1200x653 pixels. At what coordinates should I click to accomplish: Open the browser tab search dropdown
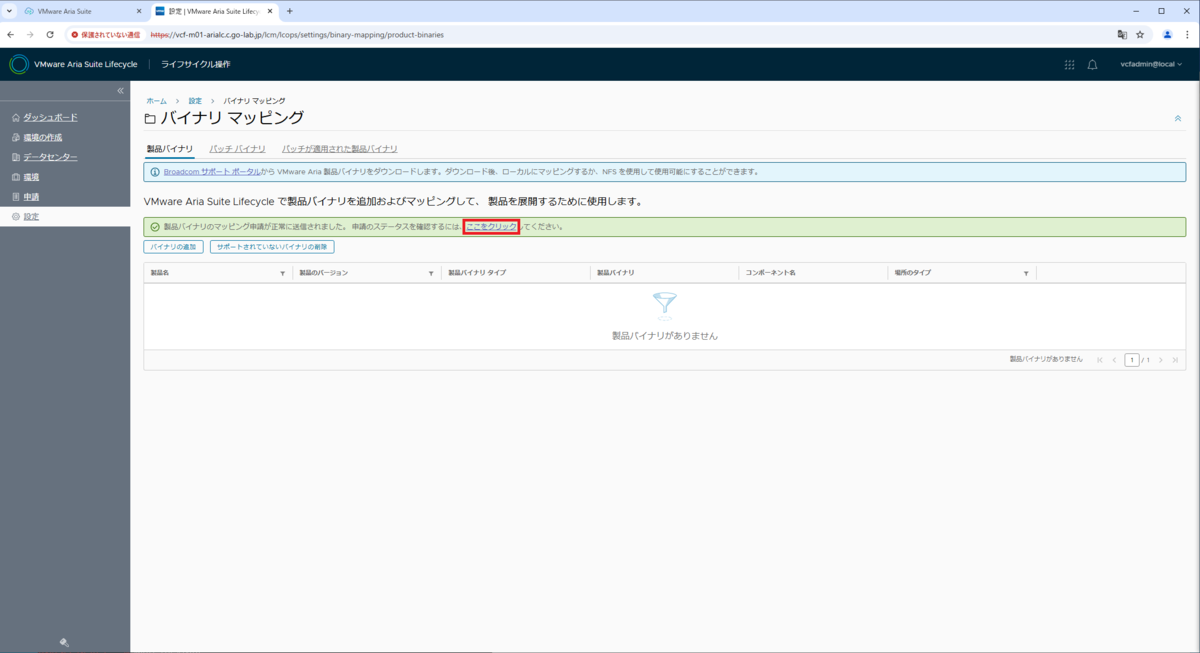coord(10,11)
